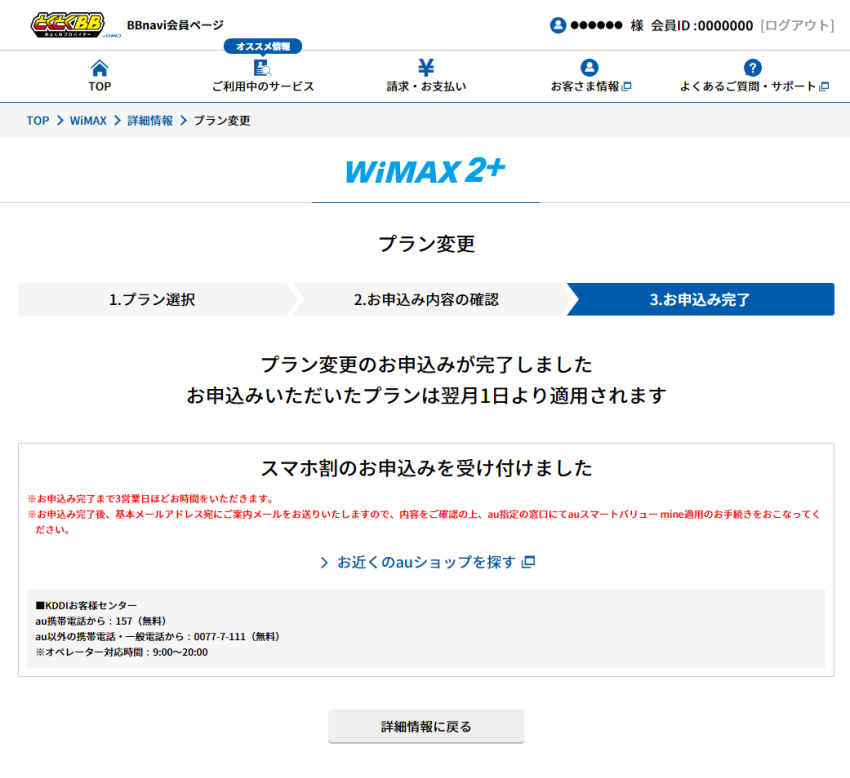Navigate to TOP via the breadcrumb
The width and height of the screenshot is (850, 778).
[x=37, y=120]
